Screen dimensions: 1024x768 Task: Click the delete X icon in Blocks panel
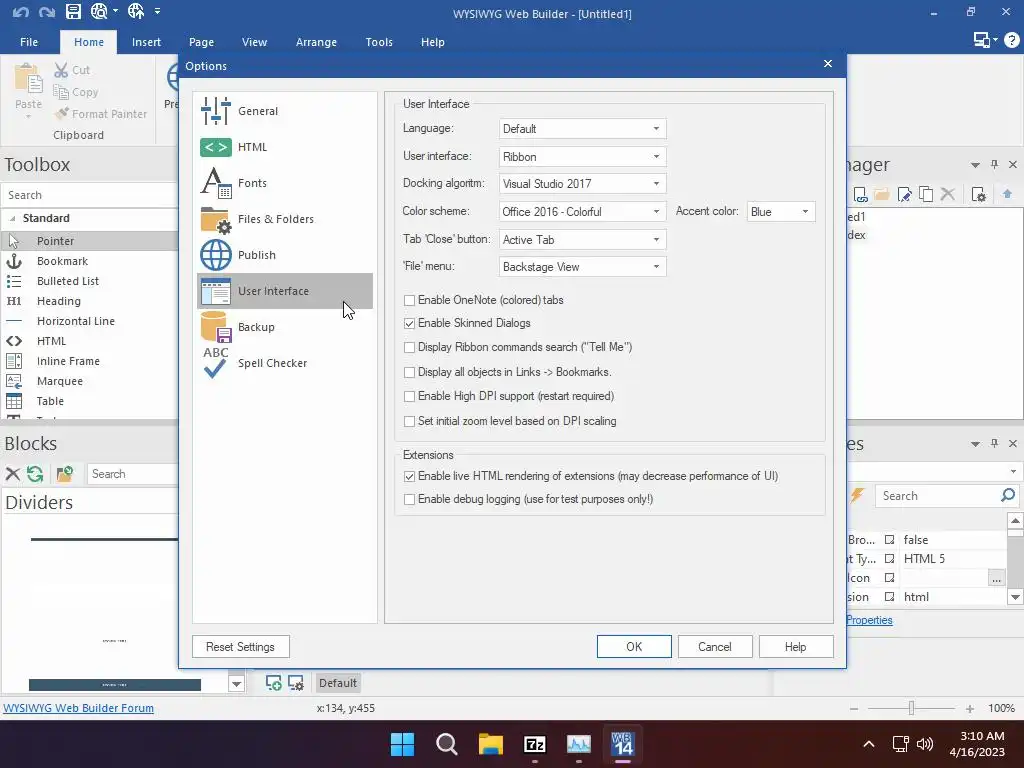(12, 474)
